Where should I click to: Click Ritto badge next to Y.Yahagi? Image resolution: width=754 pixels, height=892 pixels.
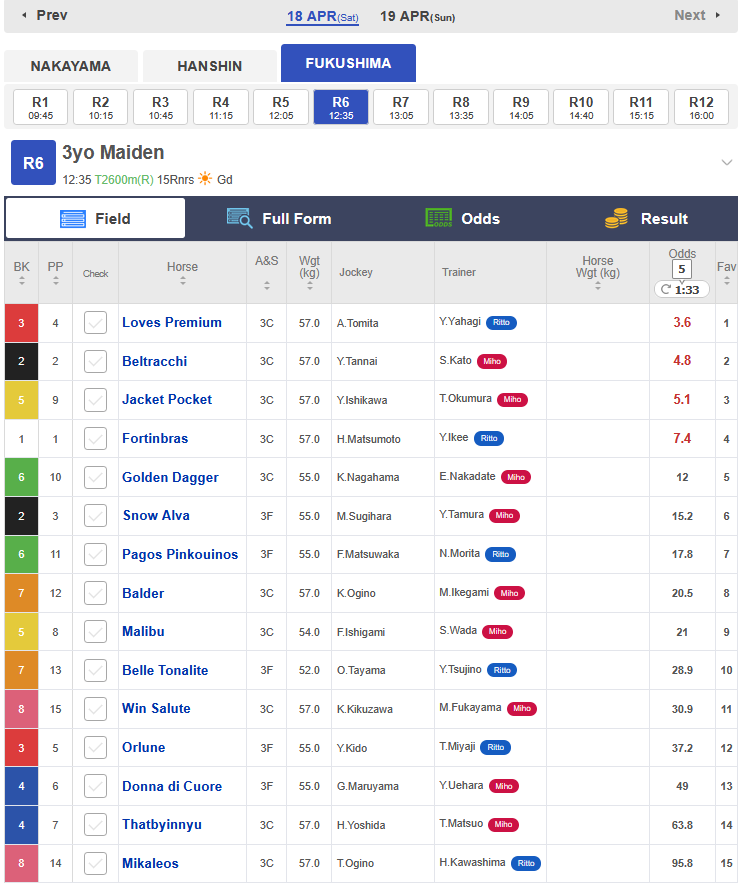[x=501, y=323]
